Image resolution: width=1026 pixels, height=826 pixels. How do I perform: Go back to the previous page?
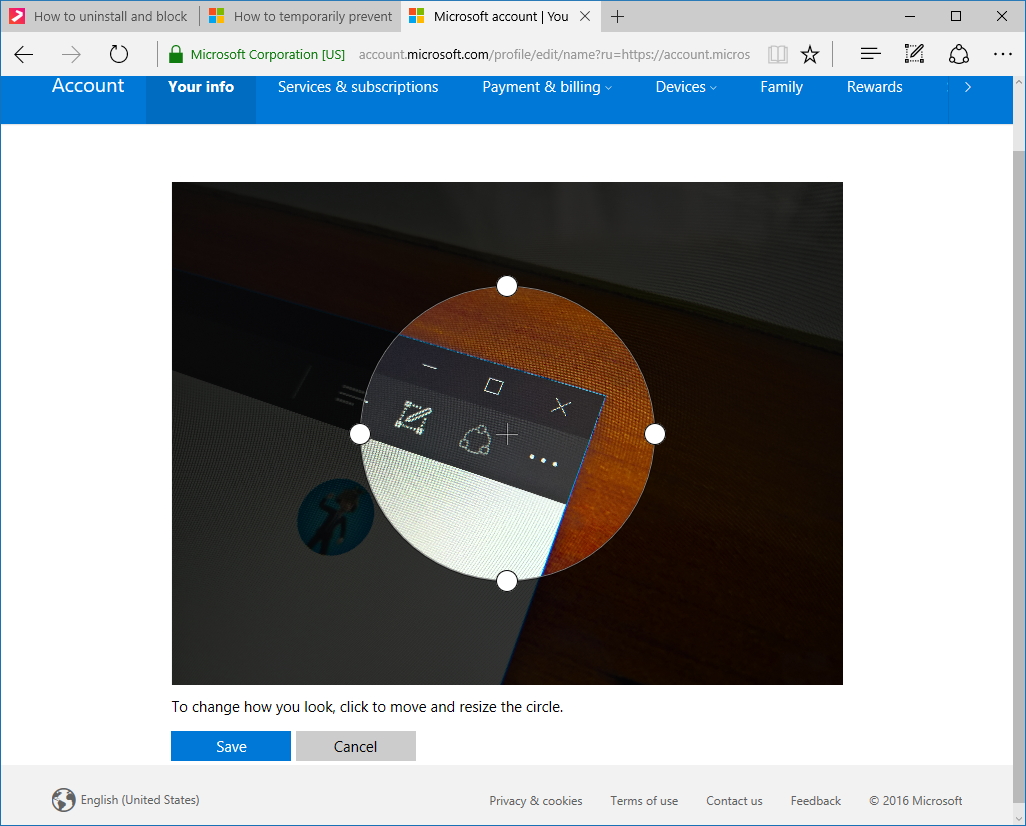24,54
